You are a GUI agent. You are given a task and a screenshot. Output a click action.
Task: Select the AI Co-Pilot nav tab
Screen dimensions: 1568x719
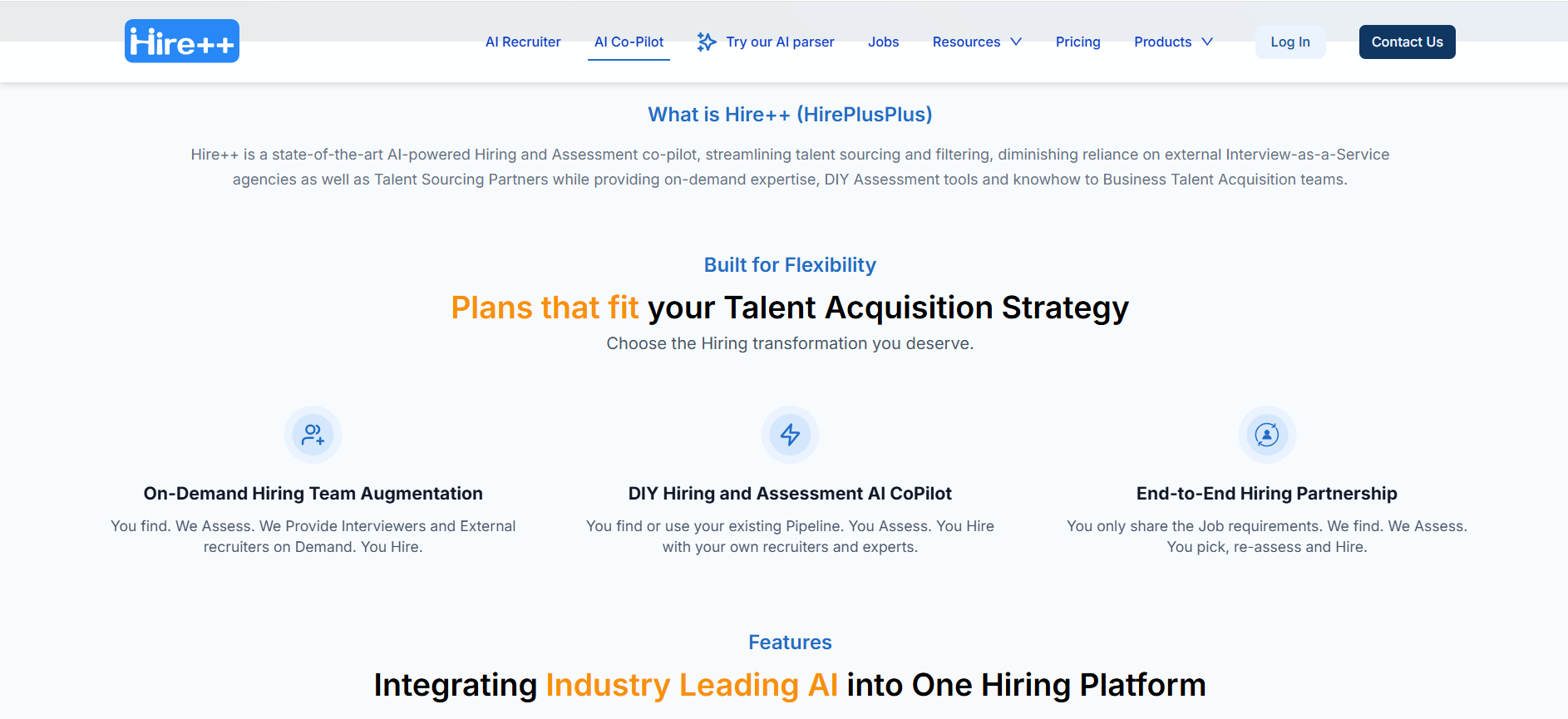pyautogui.click(x=629, y=42)
